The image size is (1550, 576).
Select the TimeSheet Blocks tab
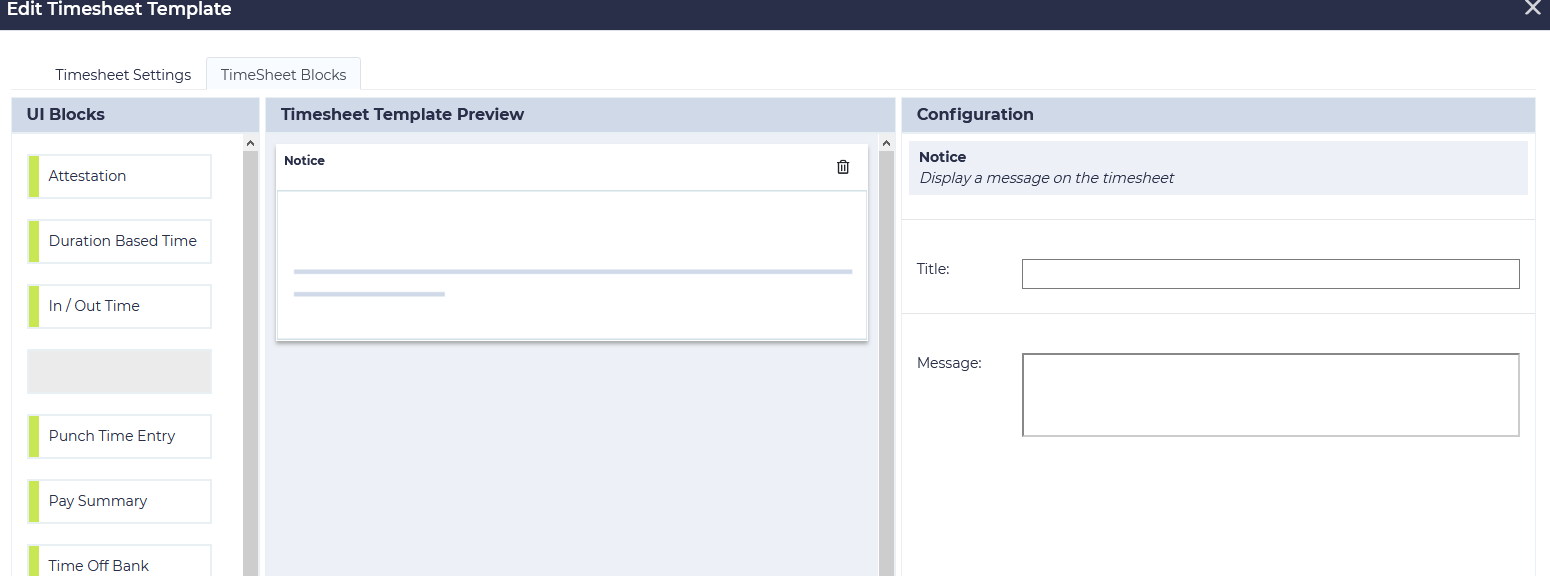283,75
